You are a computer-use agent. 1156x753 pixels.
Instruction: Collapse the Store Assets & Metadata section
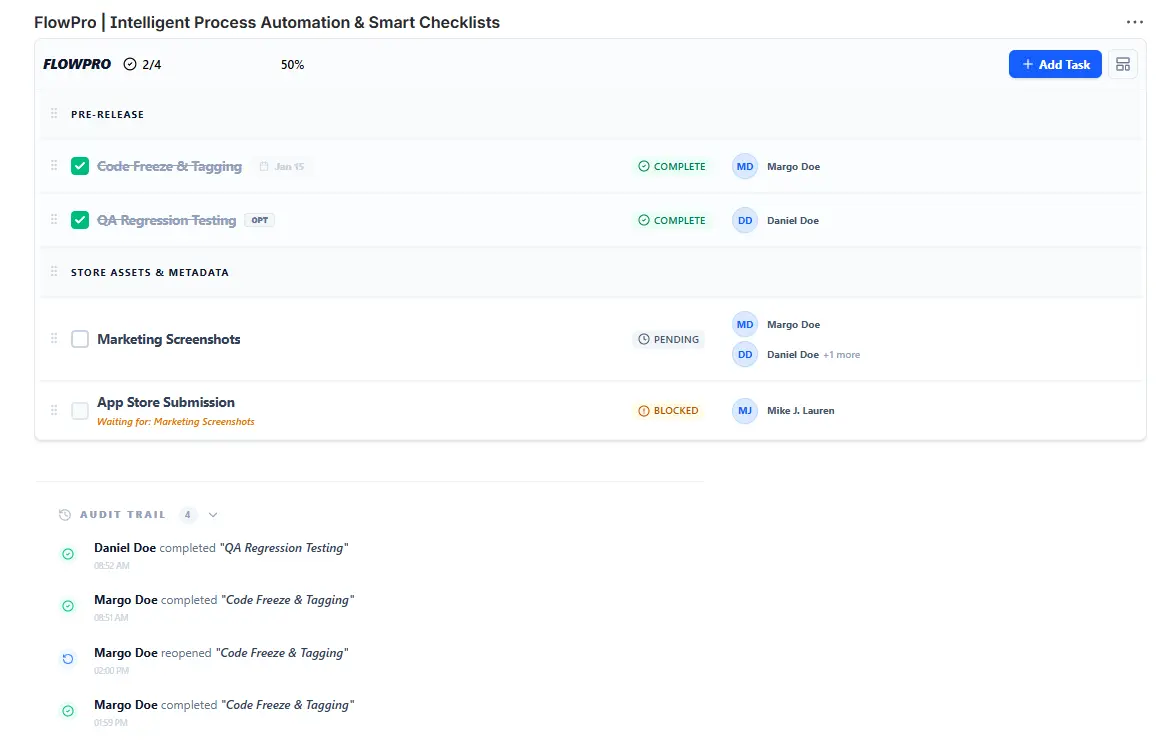pyautogui.click(x=149, y=272)
